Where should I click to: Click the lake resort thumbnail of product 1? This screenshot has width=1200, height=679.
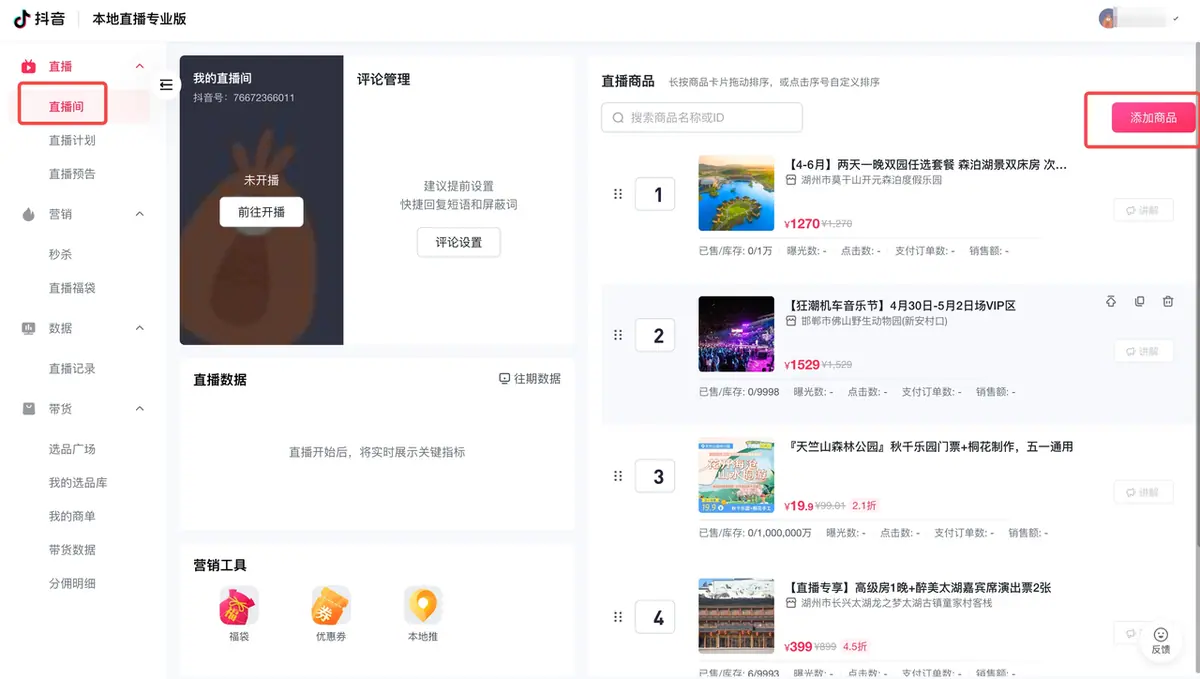pos(736,193)
